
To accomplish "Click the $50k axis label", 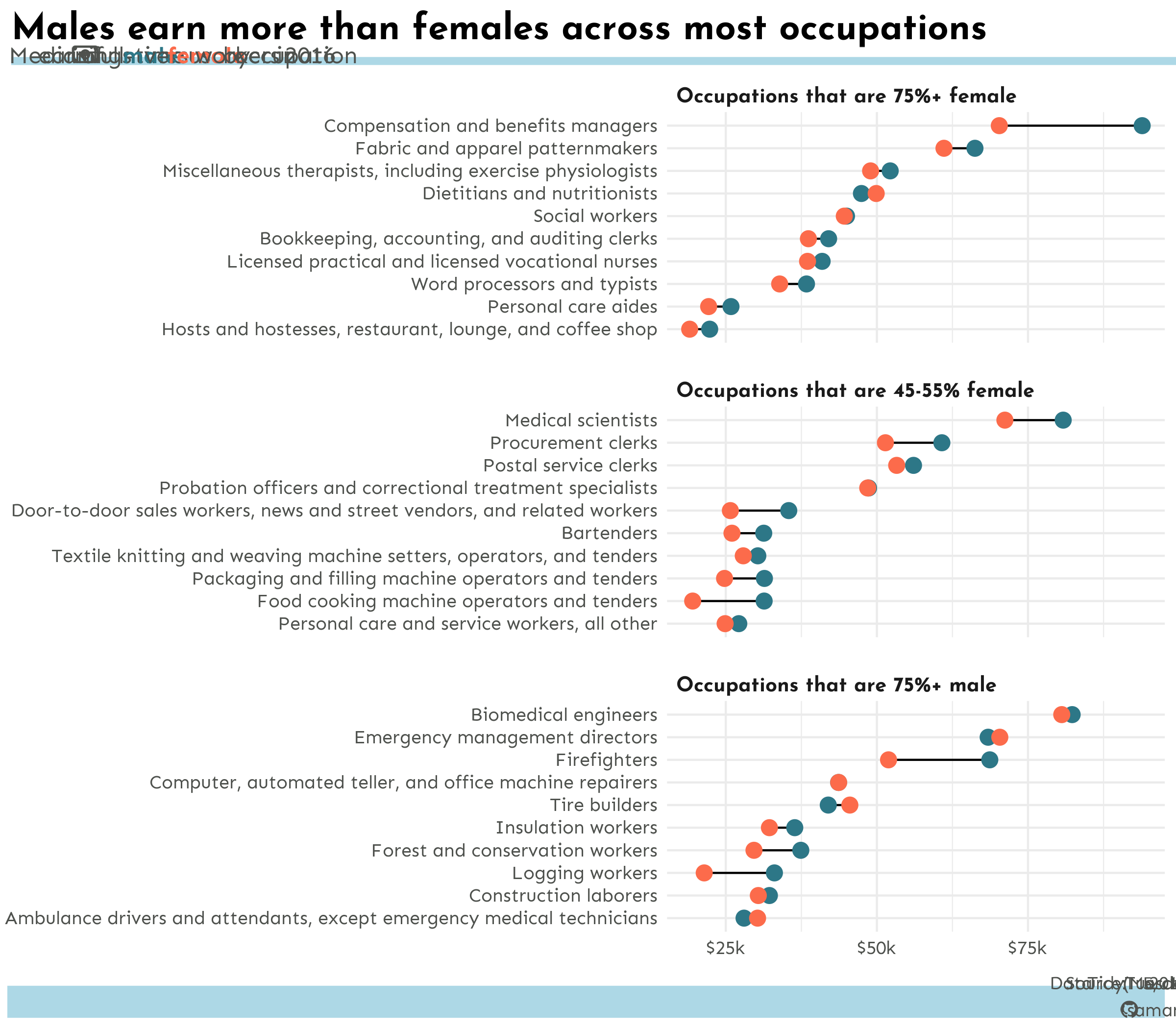I will 876,948.
